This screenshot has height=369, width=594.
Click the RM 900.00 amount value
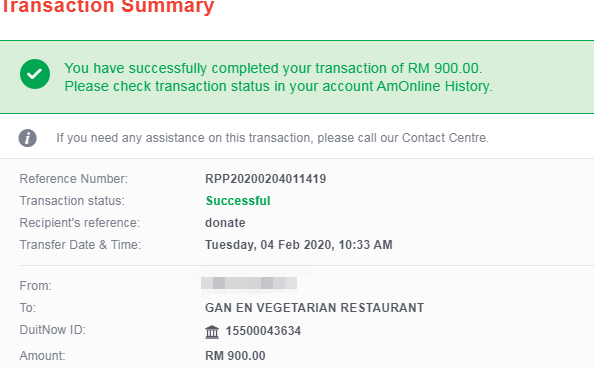(x=235, y=356)
